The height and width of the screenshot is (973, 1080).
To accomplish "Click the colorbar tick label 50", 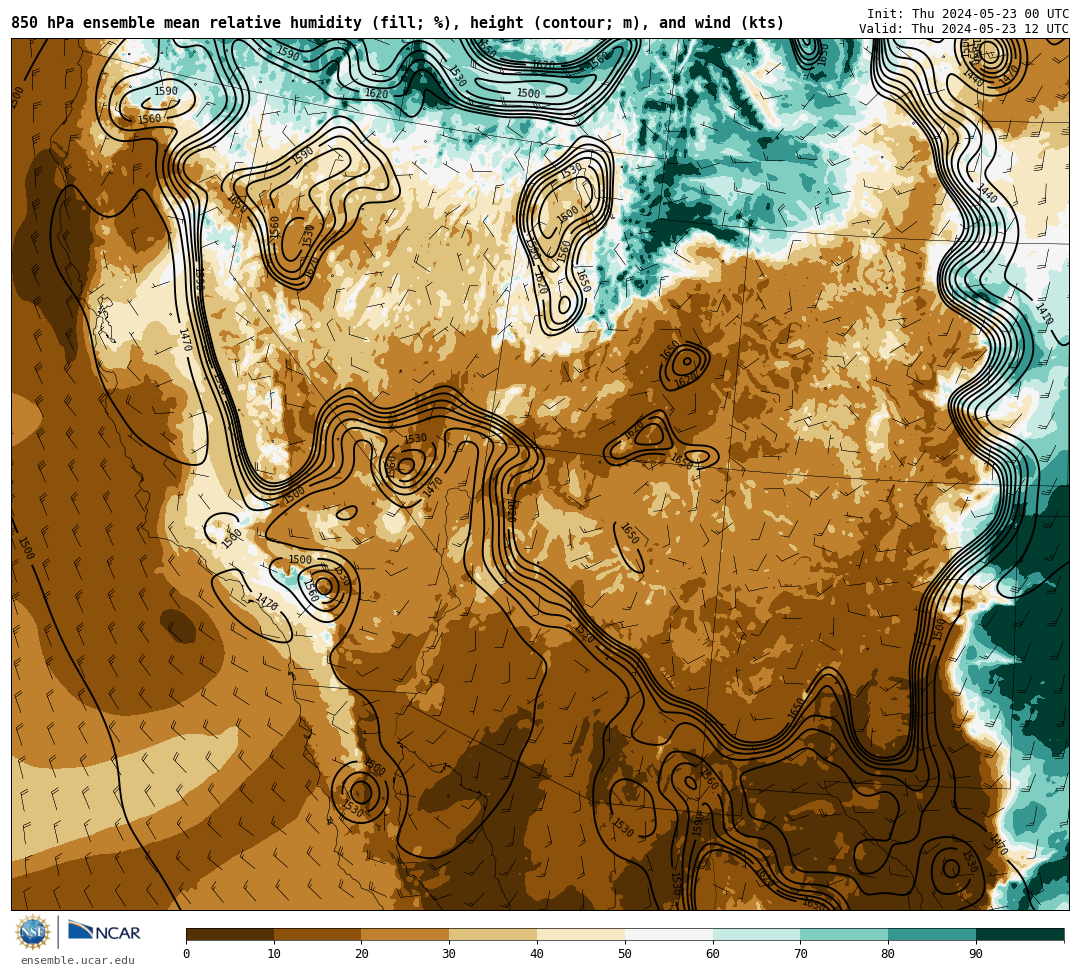I will pyautogui.click(x=625, y=954).
